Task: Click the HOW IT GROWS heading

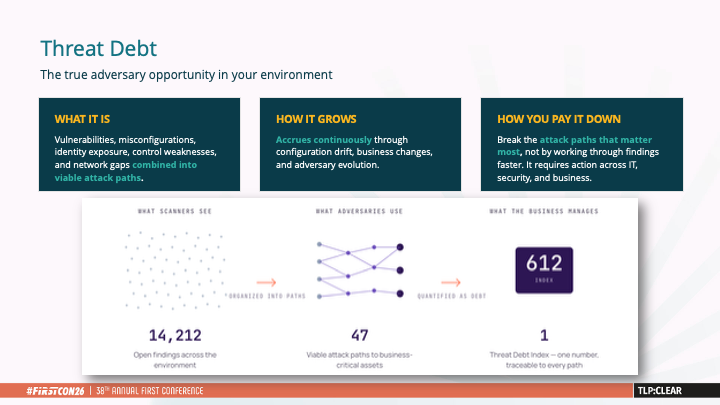Action: point(316,119)
